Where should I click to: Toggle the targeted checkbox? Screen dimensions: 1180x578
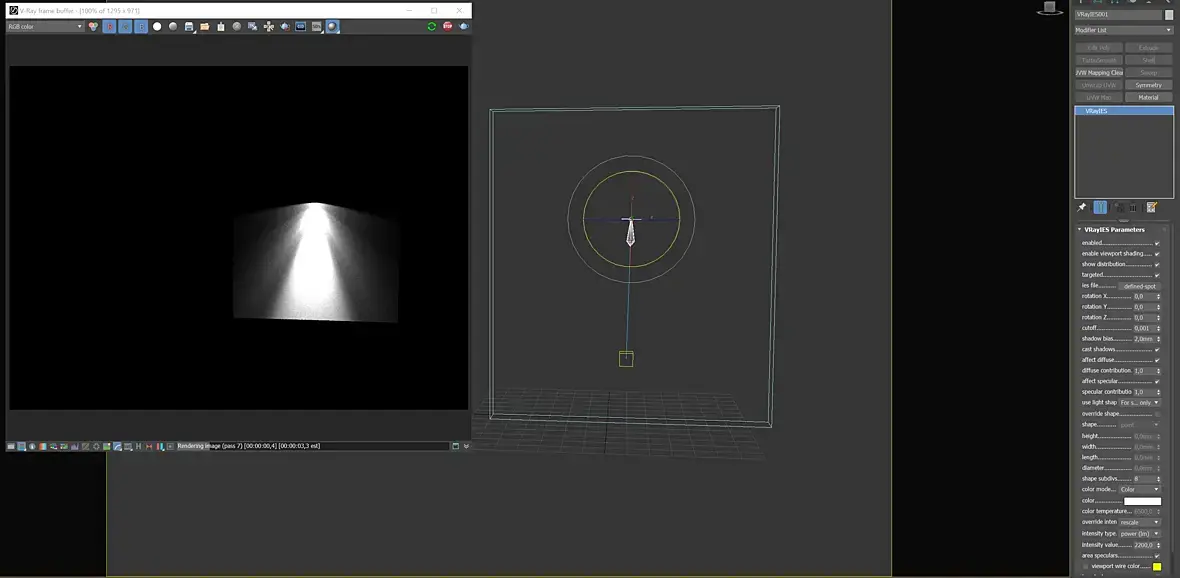[x=1157, y=275]
